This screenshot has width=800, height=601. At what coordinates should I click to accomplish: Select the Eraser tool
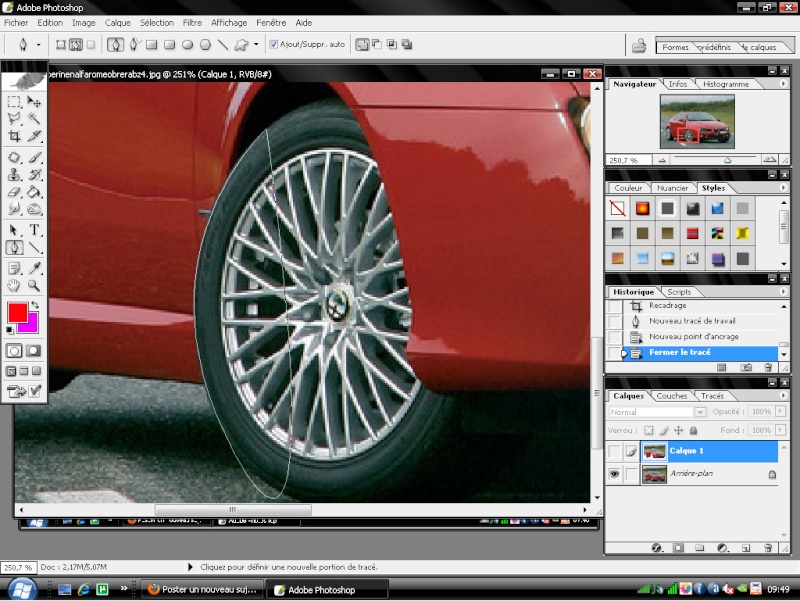tap(14, 192)
